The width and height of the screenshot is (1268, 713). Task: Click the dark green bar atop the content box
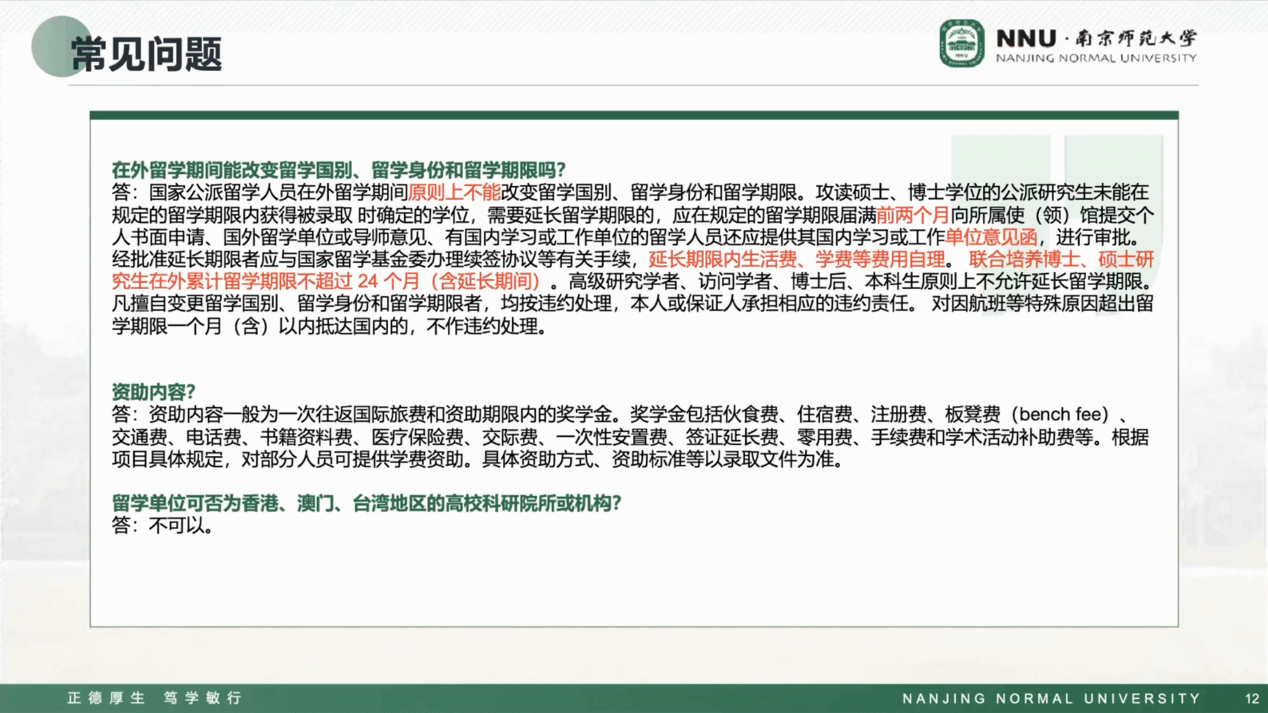pyautogui.click(x=633, y=116)
